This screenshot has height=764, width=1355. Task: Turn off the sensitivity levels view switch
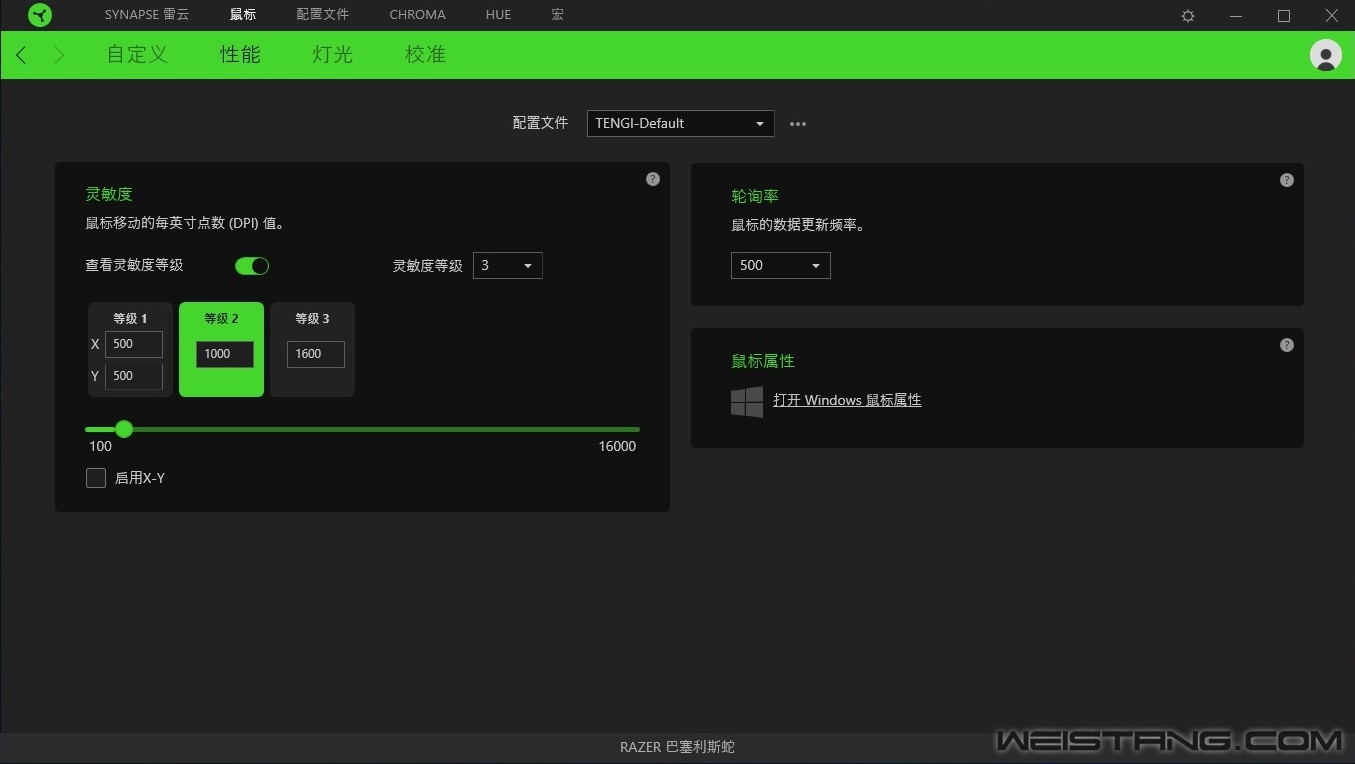(252, 266)
